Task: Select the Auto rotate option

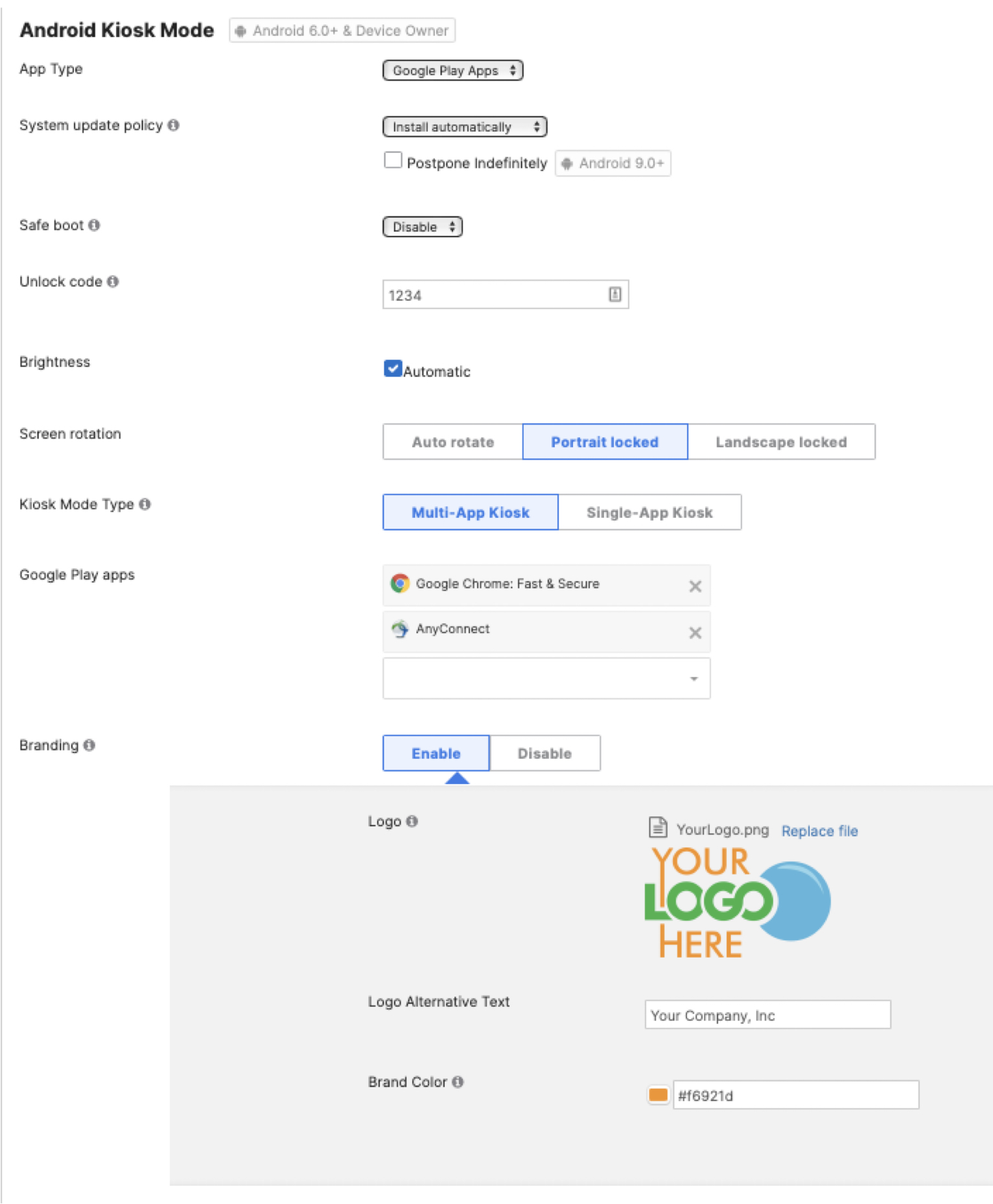Action: (452, 441)
